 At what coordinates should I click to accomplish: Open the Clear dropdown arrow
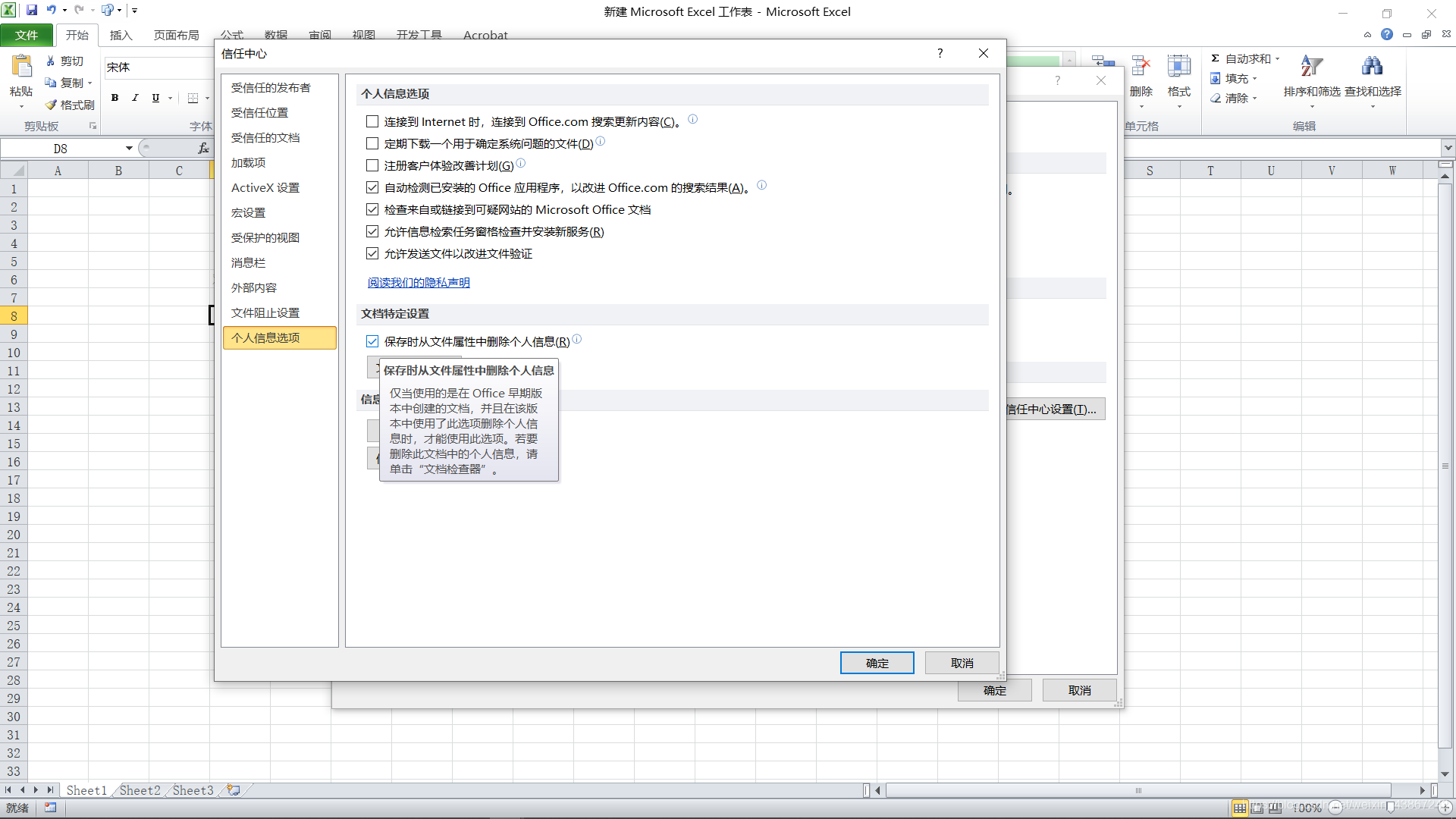pyautogui.click(x=1254, y=98)
